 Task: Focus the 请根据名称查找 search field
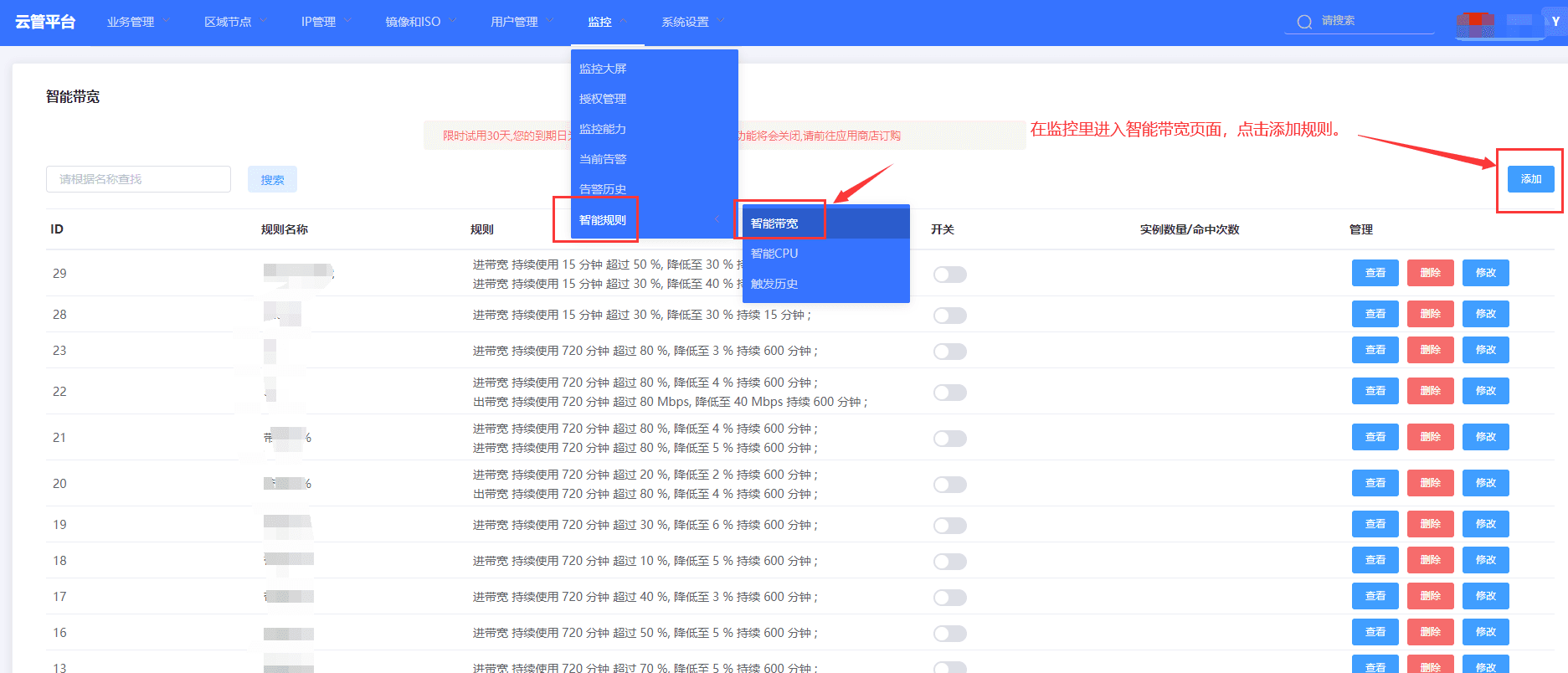[138, 179]
